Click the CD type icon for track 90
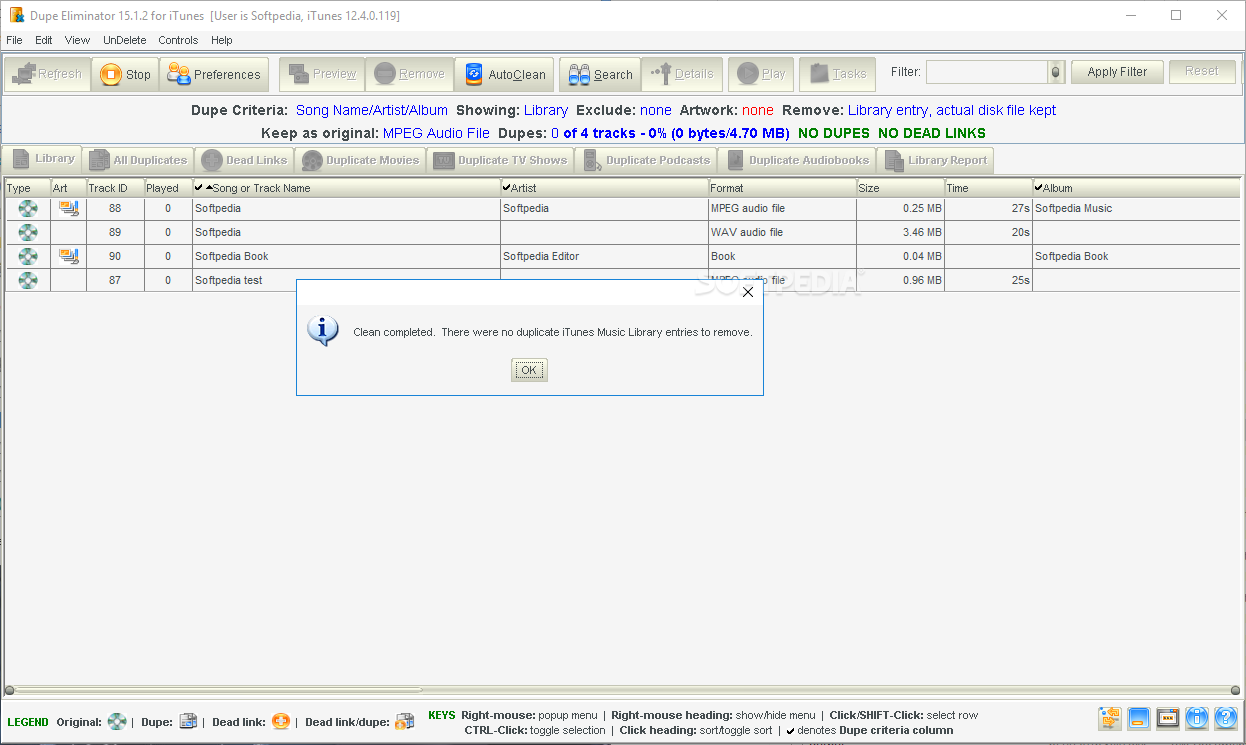1246x745 pixels. [x=28, y=256]
